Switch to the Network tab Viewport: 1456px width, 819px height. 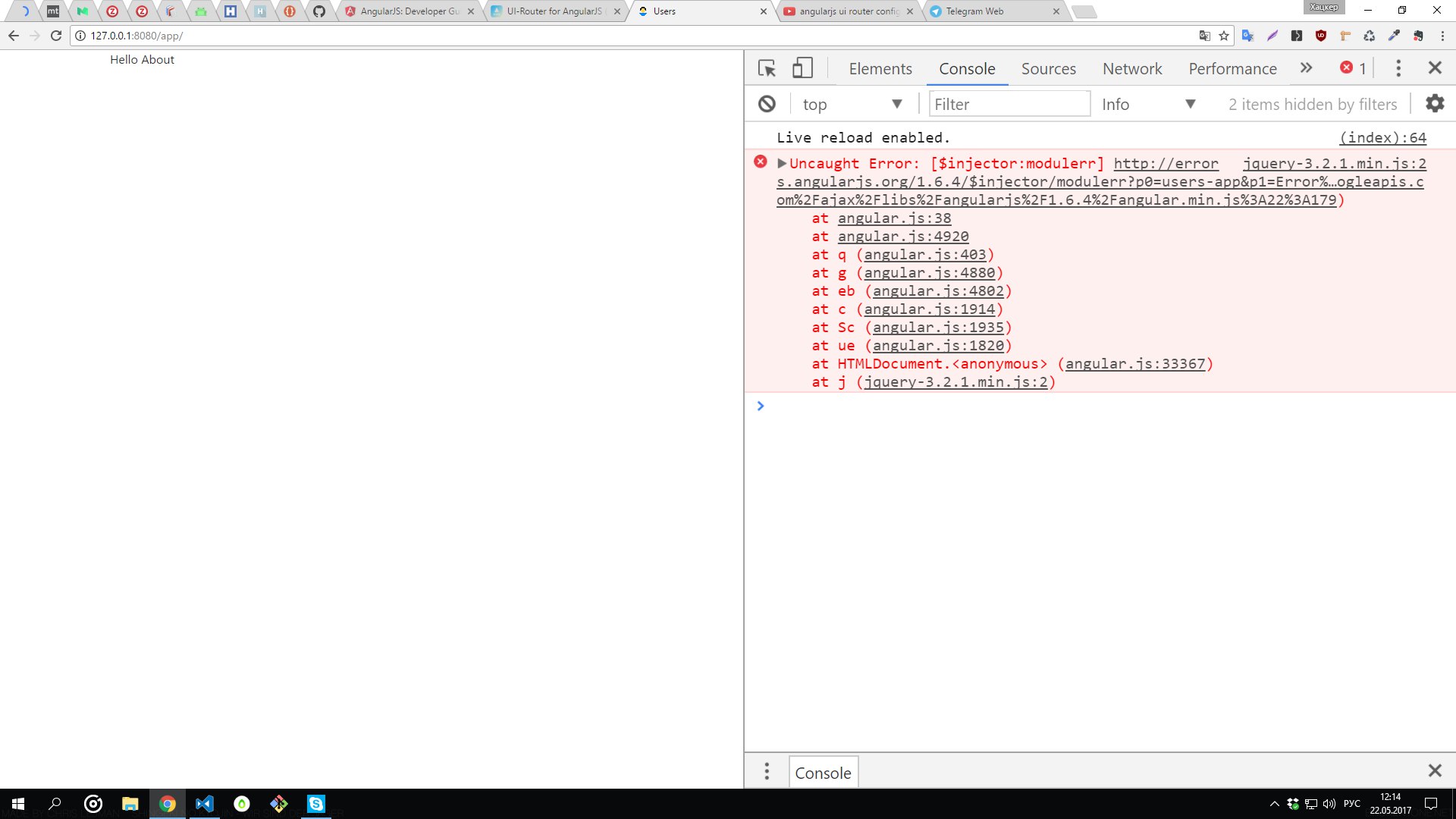coord(1131,69)
